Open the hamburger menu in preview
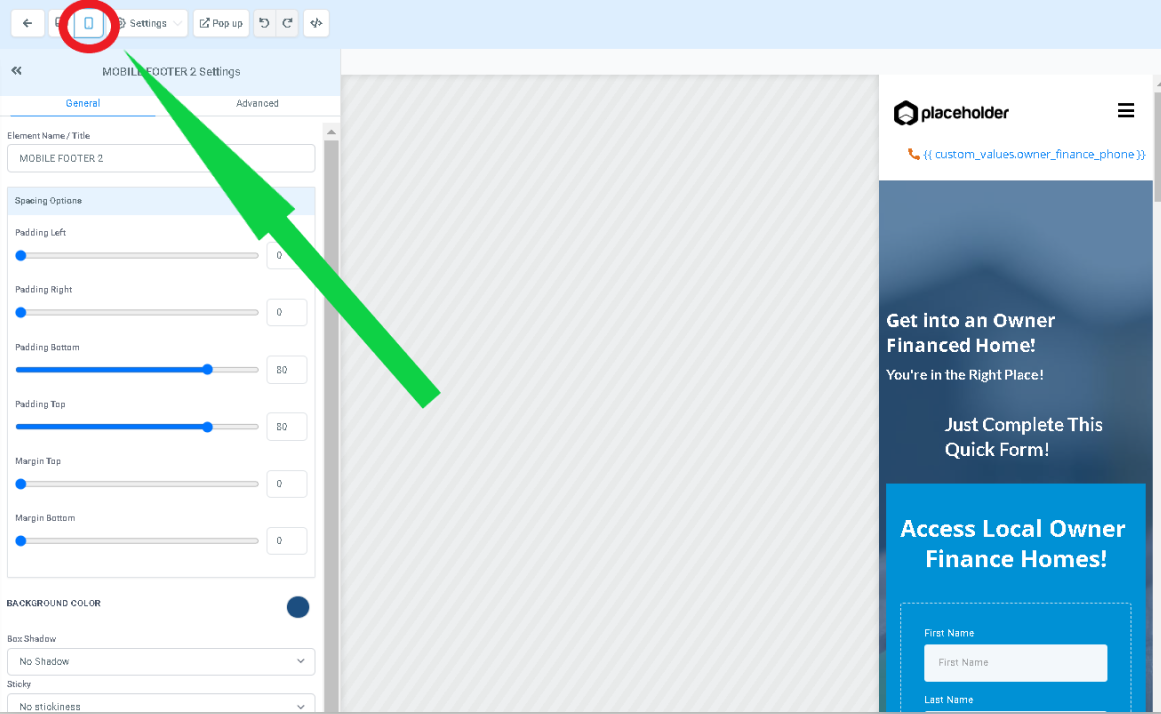This screenshot has height=714, width=1161. 1125,110
